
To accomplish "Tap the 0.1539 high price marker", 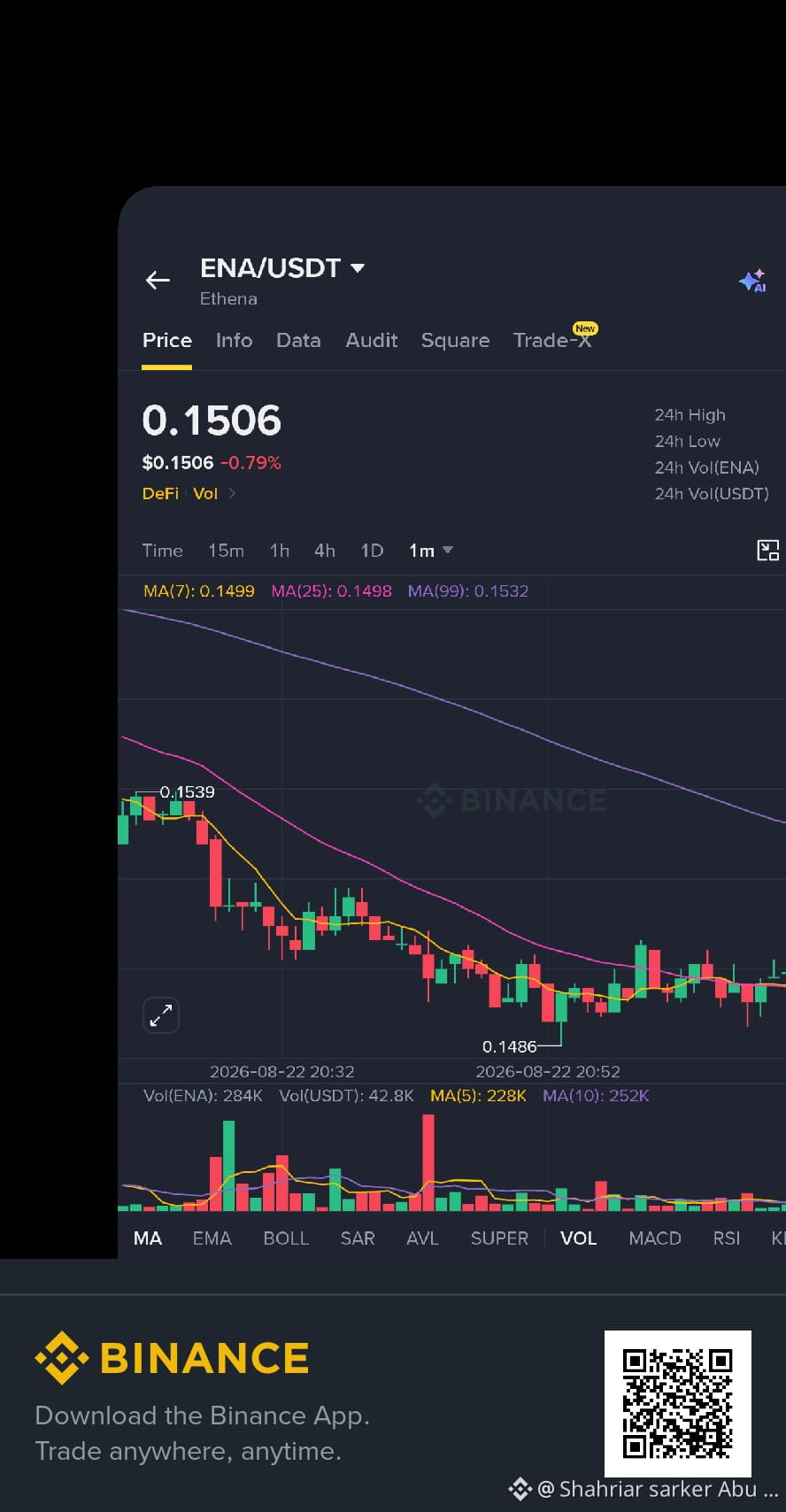I will pyautogui.click(x=187, y=792).
